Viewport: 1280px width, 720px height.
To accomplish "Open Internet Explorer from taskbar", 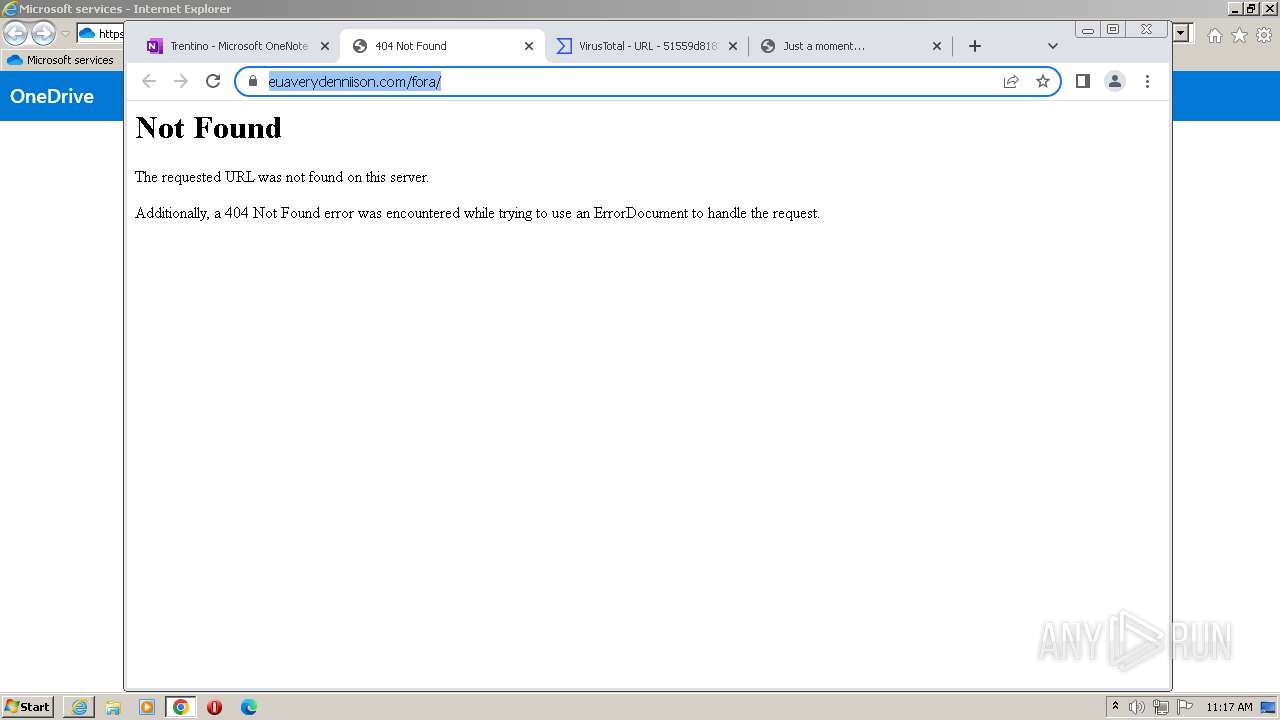I will point(79,707).
